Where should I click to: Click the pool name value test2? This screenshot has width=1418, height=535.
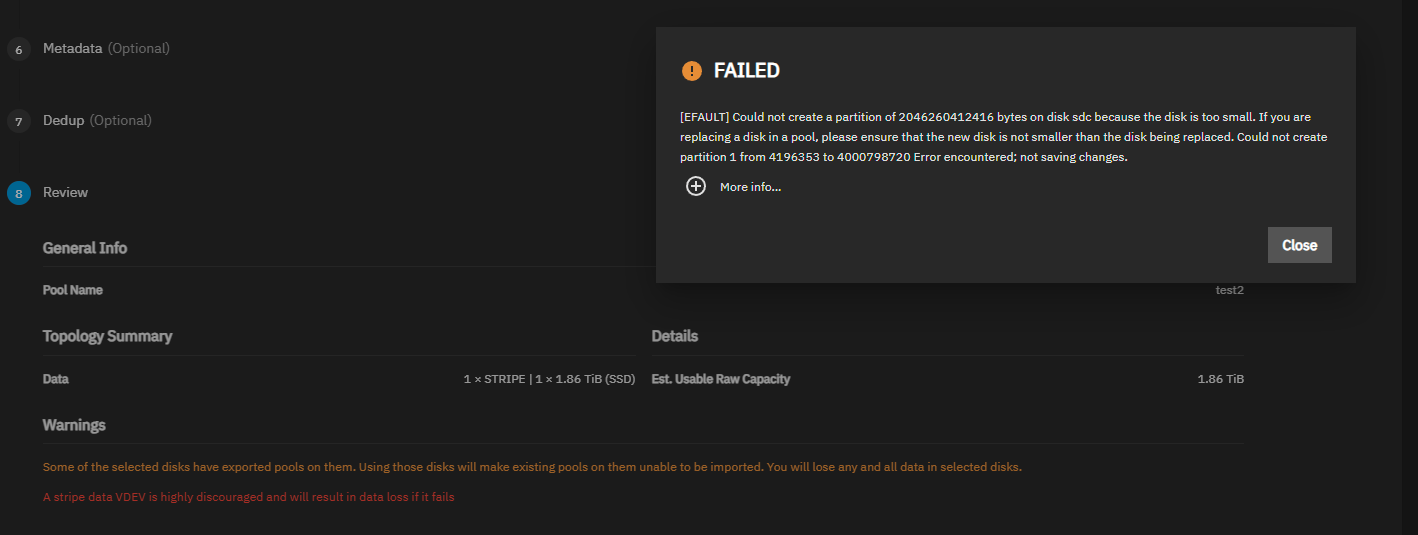[1229, 290]
